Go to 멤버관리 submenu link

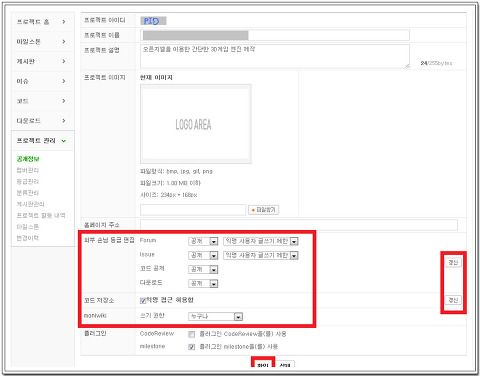[28, 170]
